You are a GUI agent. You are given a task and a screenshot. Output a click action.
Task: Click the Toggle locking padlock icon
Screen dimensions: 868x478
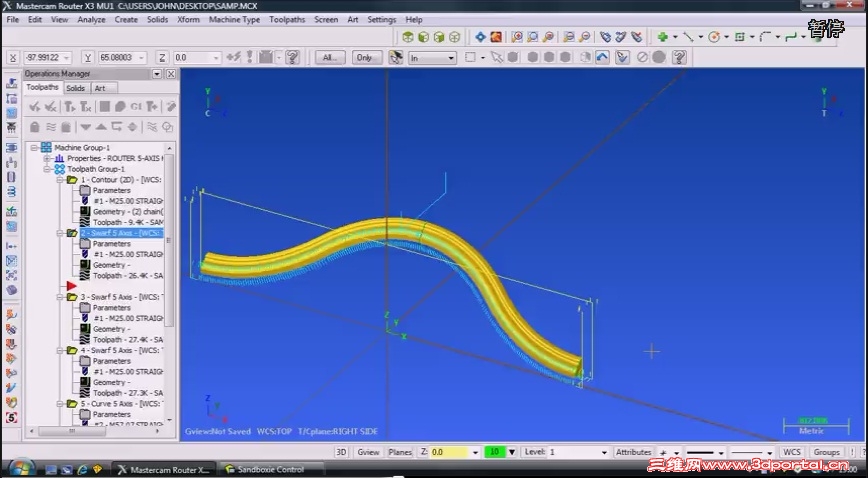34,127
